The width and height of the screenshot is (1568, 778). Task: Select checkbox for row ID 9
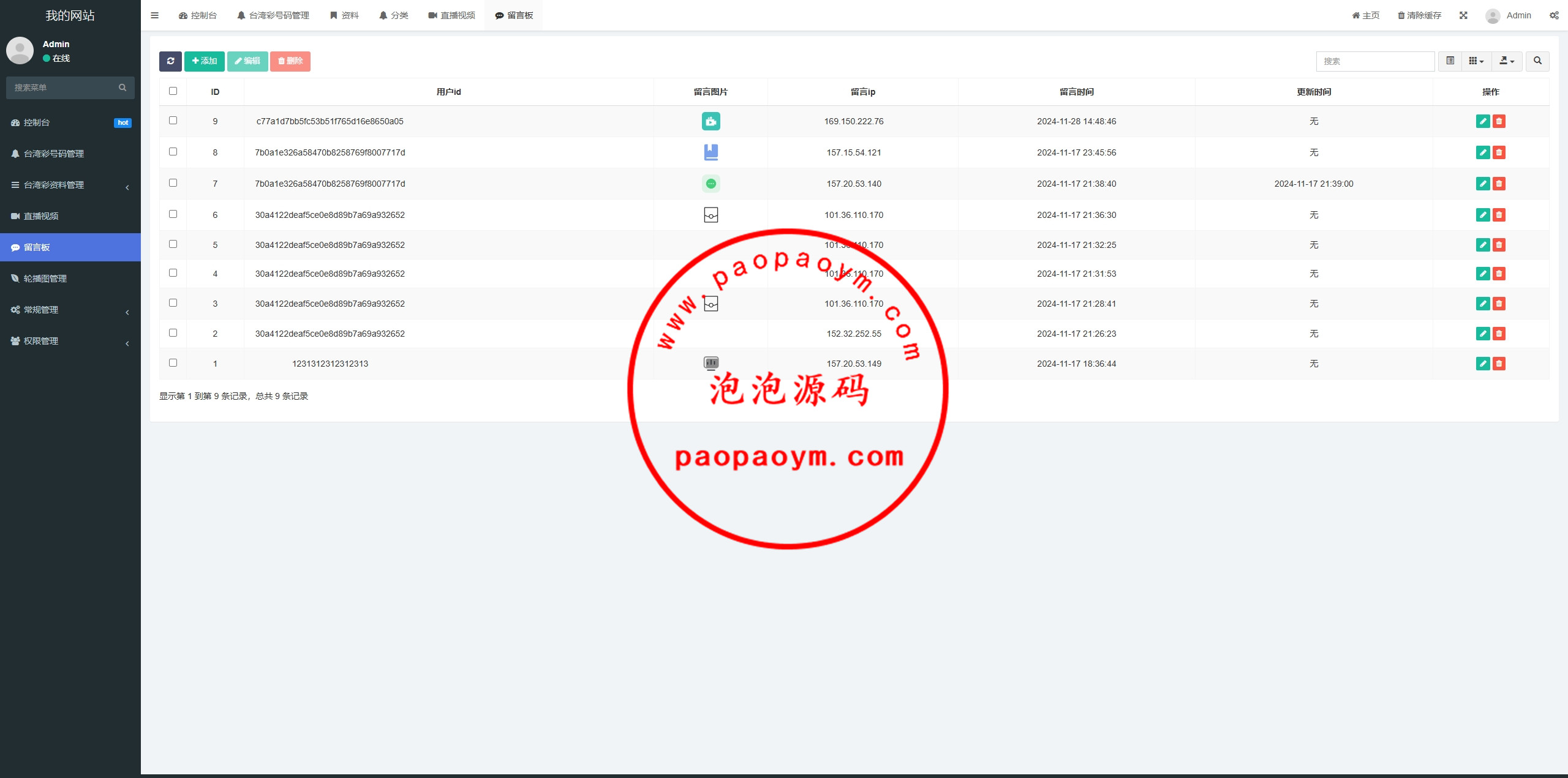pyautogui.click(x=173, y=121)
